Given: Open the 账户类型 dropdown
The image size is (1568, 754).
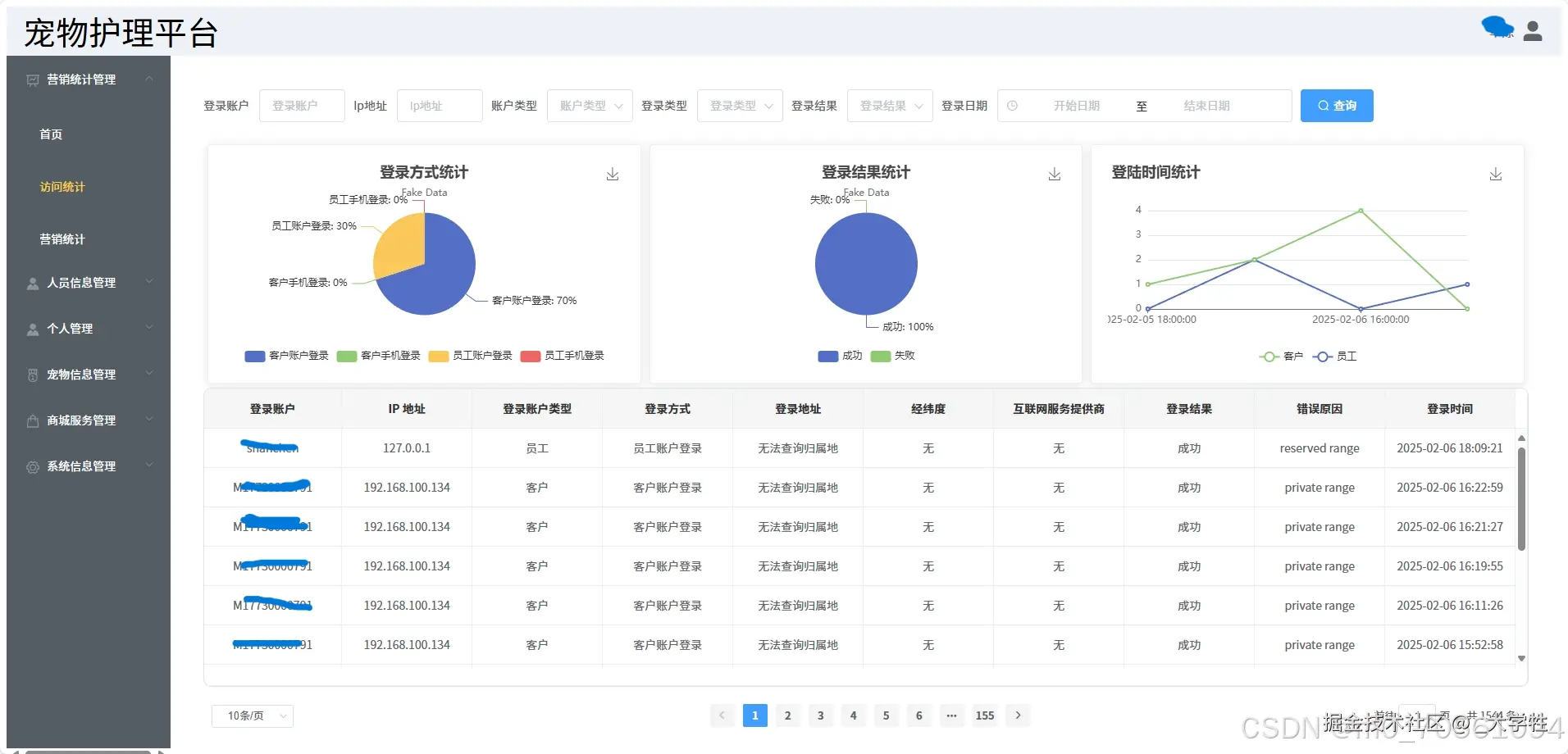Looking at the screenshot, I should pyautogui.click(x=590, y=106).
